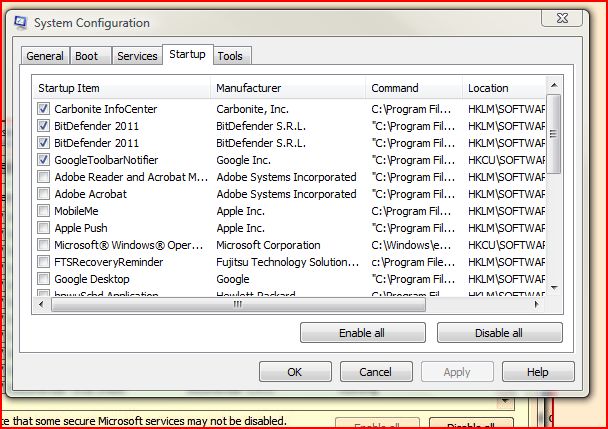This screenshot has width=608, height=429.
Task: Check the FTSRecoveryReminder checkbox
Action: tap(43, 262)
